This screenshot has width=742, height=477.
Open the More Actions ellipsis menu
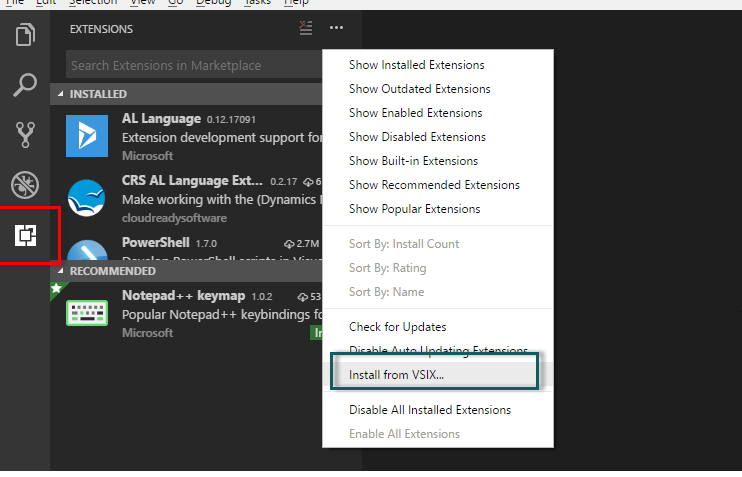(336, 28)
